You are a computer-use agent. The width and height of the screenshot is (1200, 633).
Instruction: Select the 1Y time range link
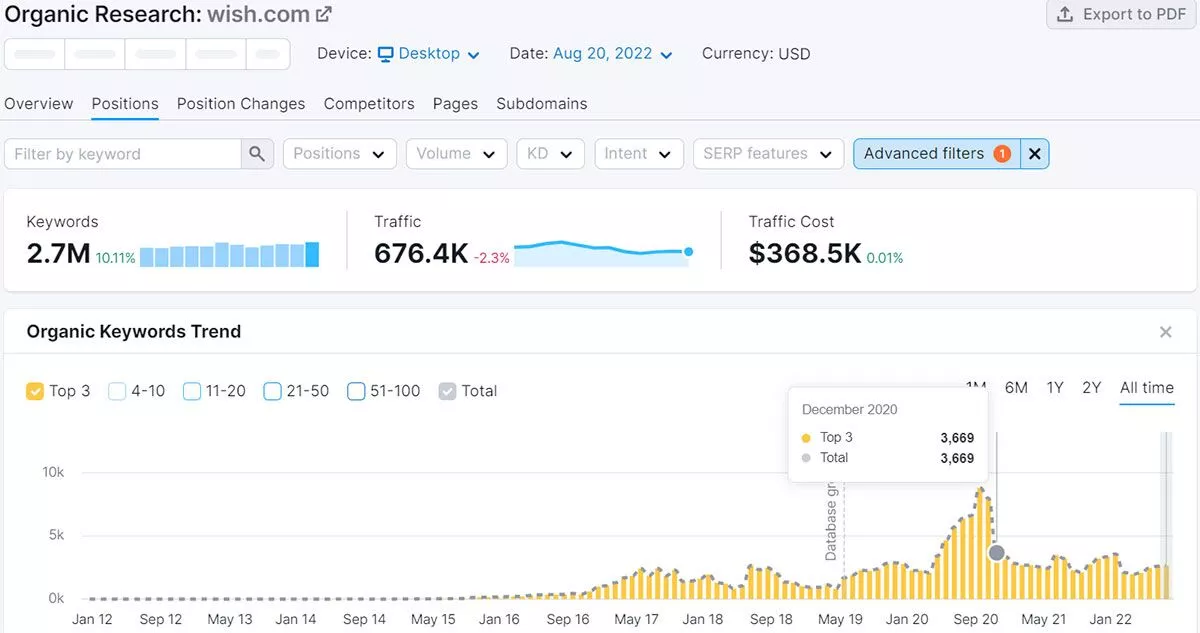[x=1054, y=388]
